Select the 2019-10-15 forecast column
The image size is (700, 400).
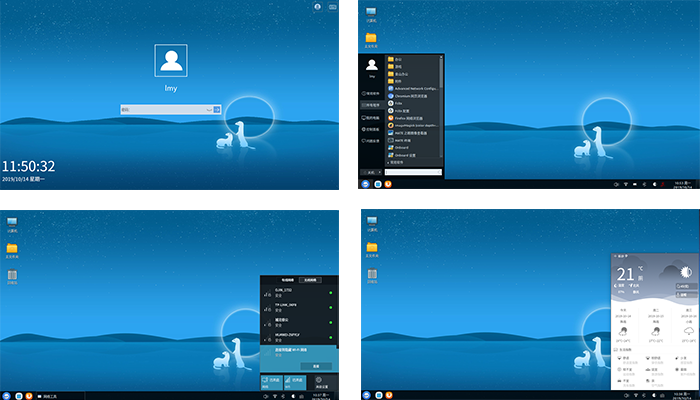[x=656, y=326]
